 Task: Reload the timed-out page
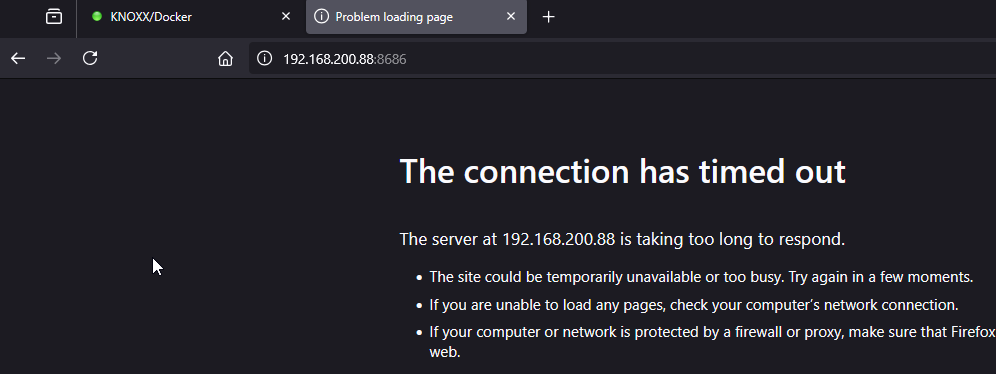pos(90,58)
